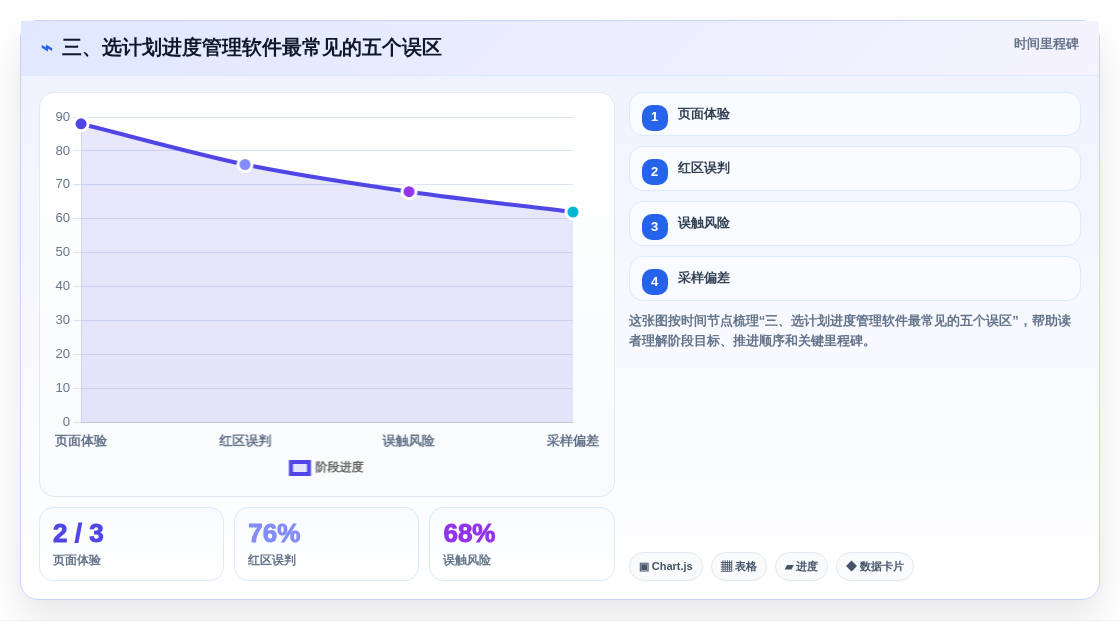Click the 2 / 3 页面体验 stat card
Image resolution: width=1120 pixels, height=621 pixels.
131,545
